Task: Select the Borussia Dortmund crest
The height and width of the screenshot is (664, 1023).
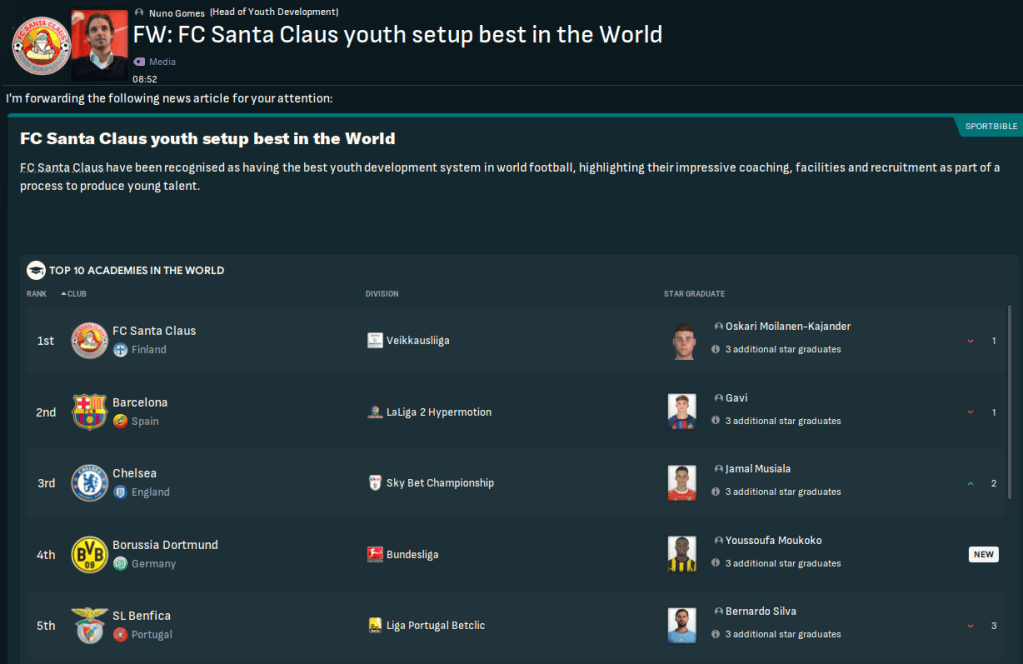Action: pyautogui.click(x=90, y=555)
